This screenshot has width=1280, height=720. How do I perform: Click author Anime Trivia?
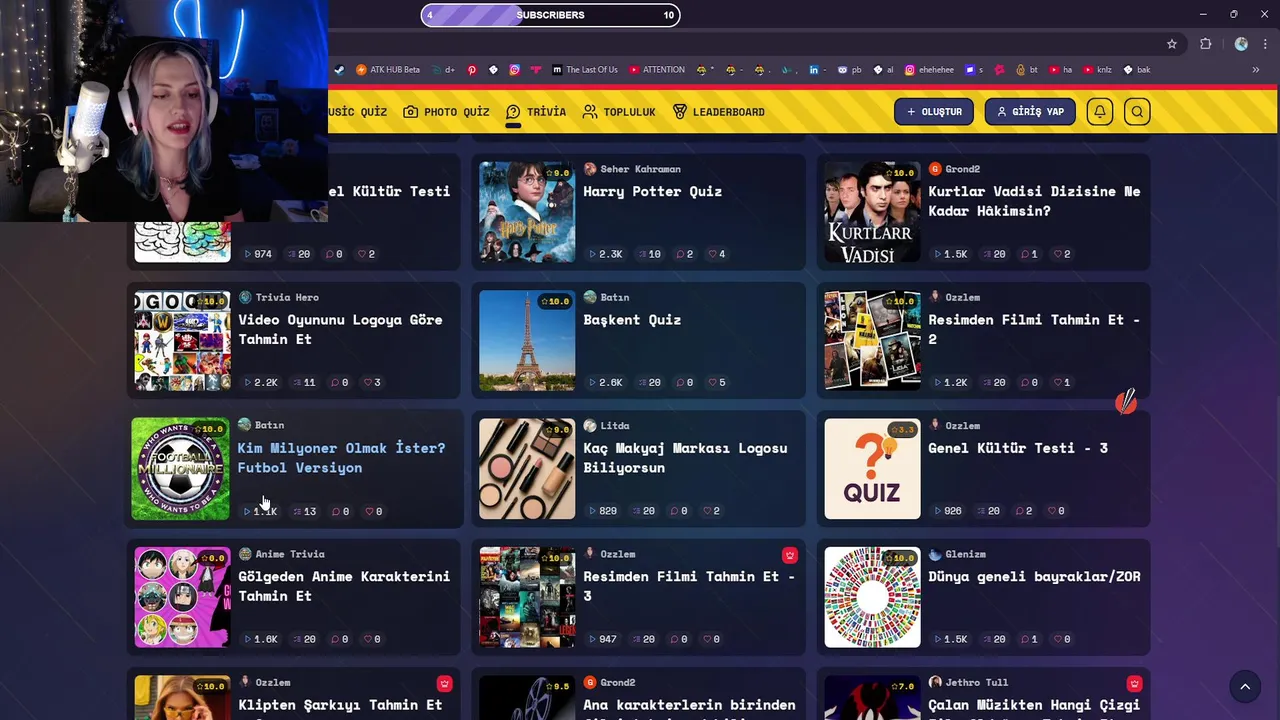pyautogui.click(x=290, y=554)
